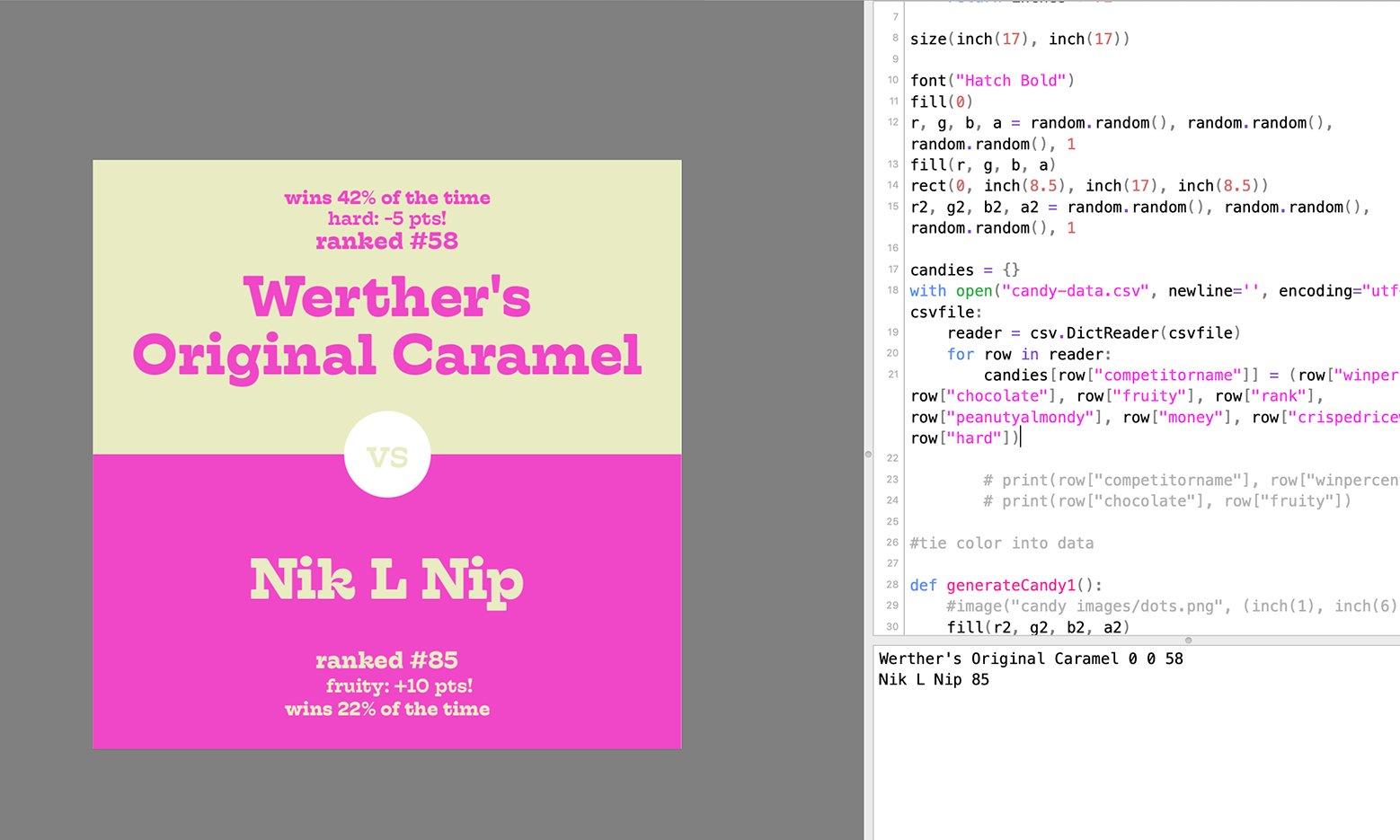This screenshot has width=1400, height=840.
Task: Click the "ranked #85" text on canvas
Action: (387, 660)
